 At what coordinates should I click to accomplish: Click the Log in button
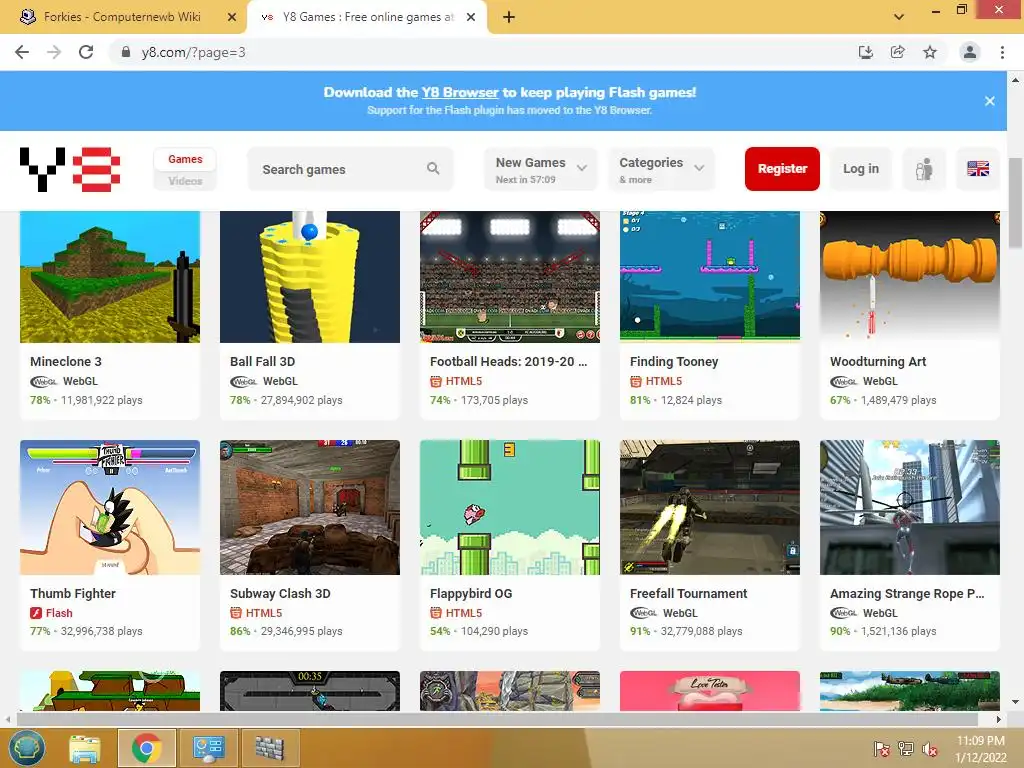861,168
